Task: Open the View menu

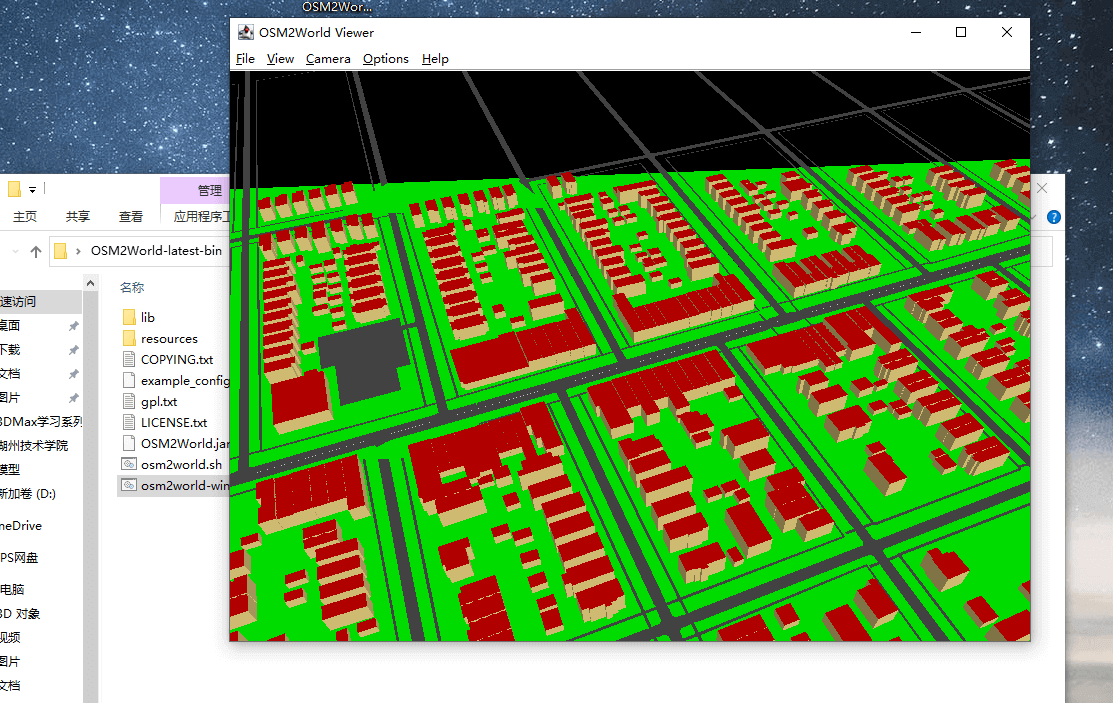Action: 280,59
